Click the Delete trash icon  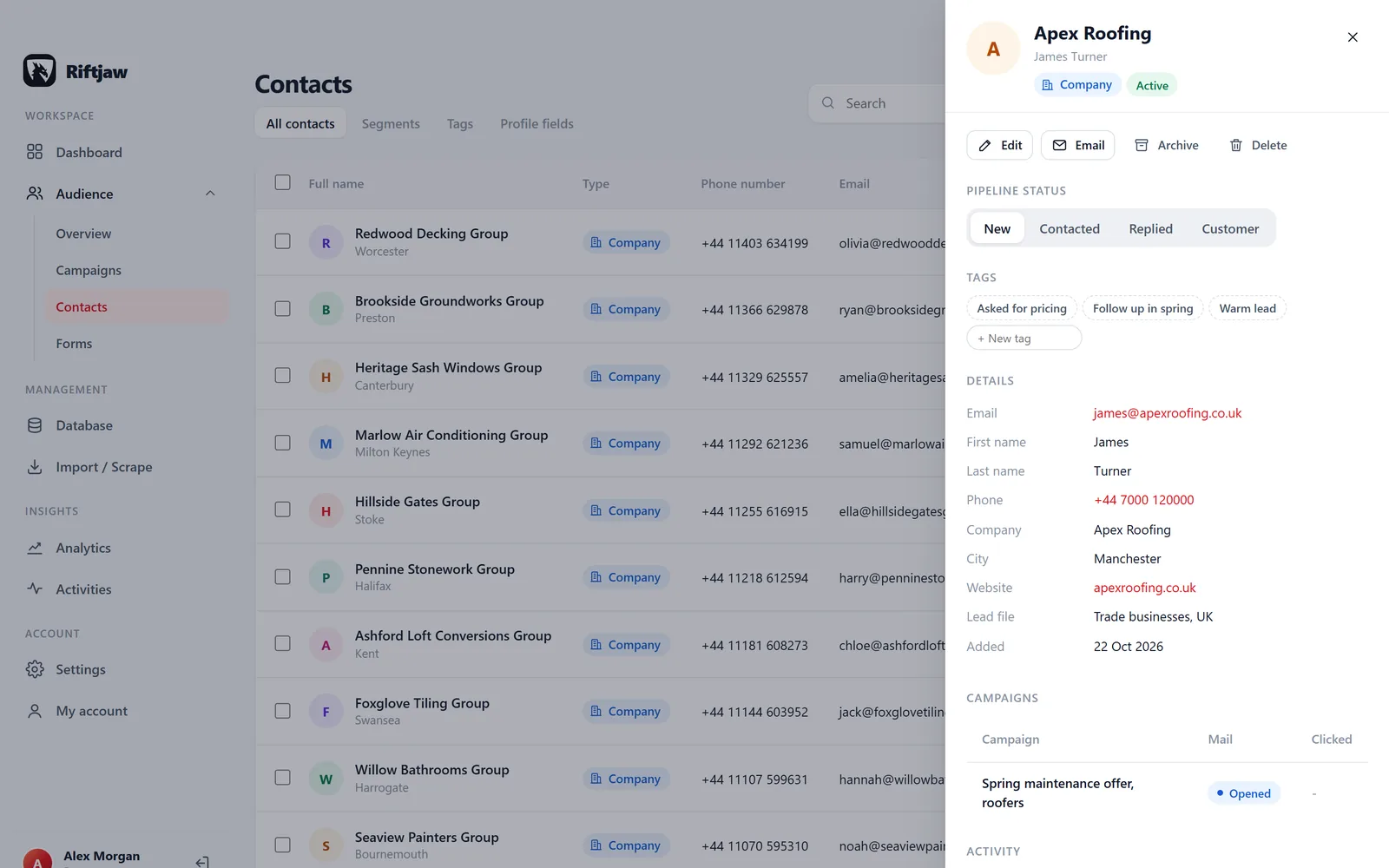pyautogui.click(x=1236, y=145)
